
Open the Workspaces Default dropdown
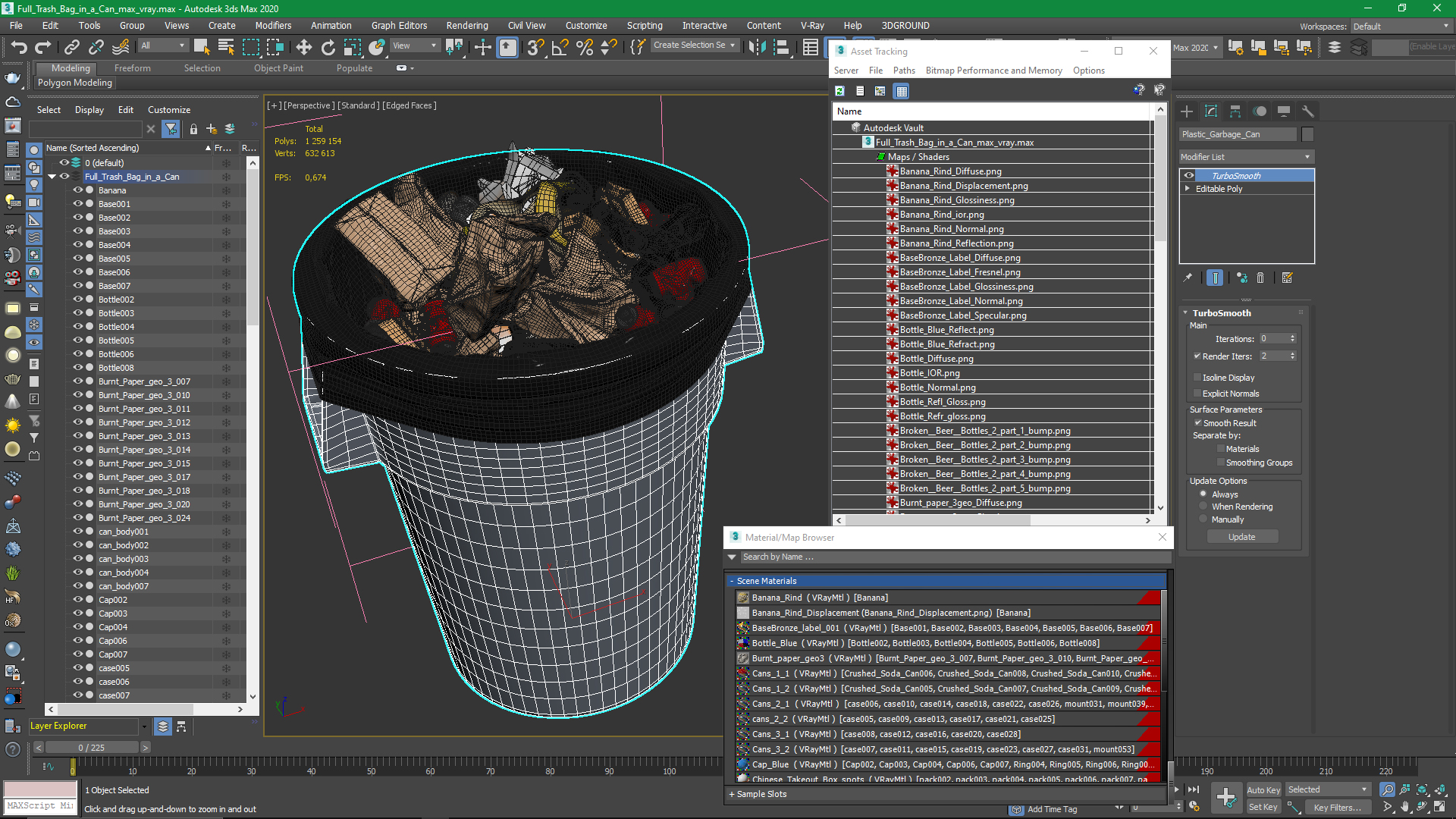coord(1401,27)
